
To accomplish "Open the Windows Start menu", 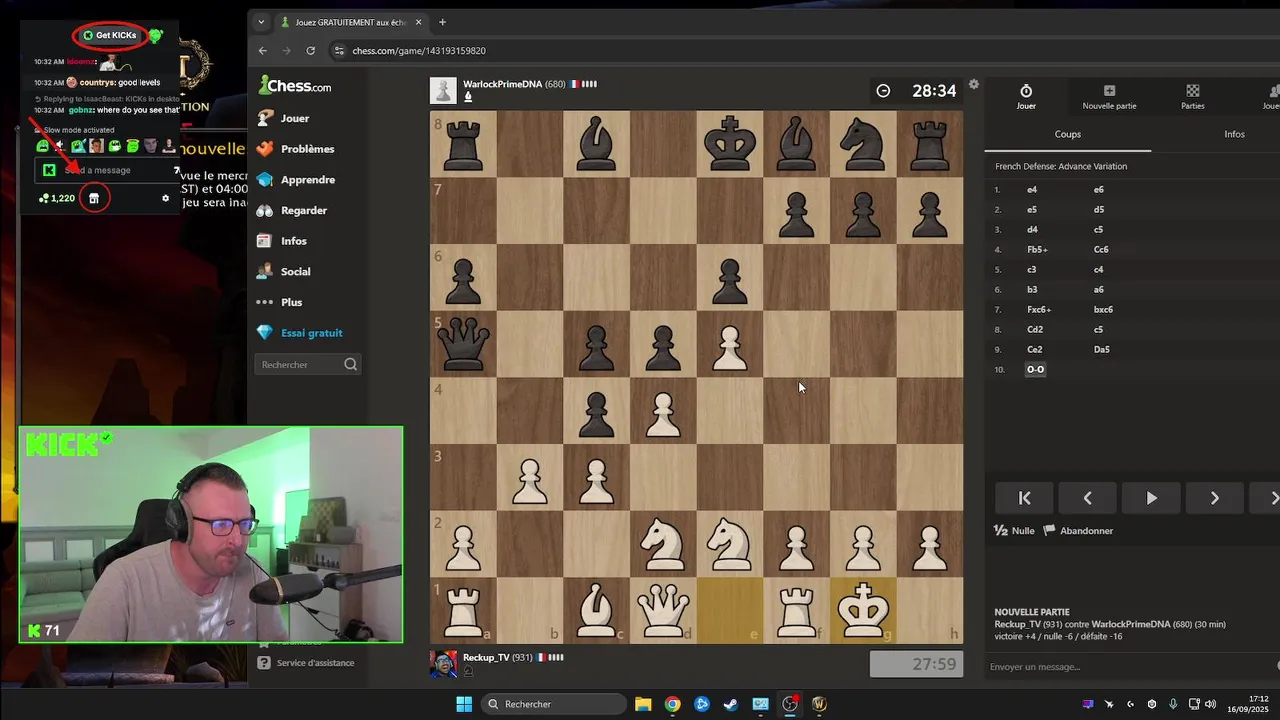I will [464, 704].
